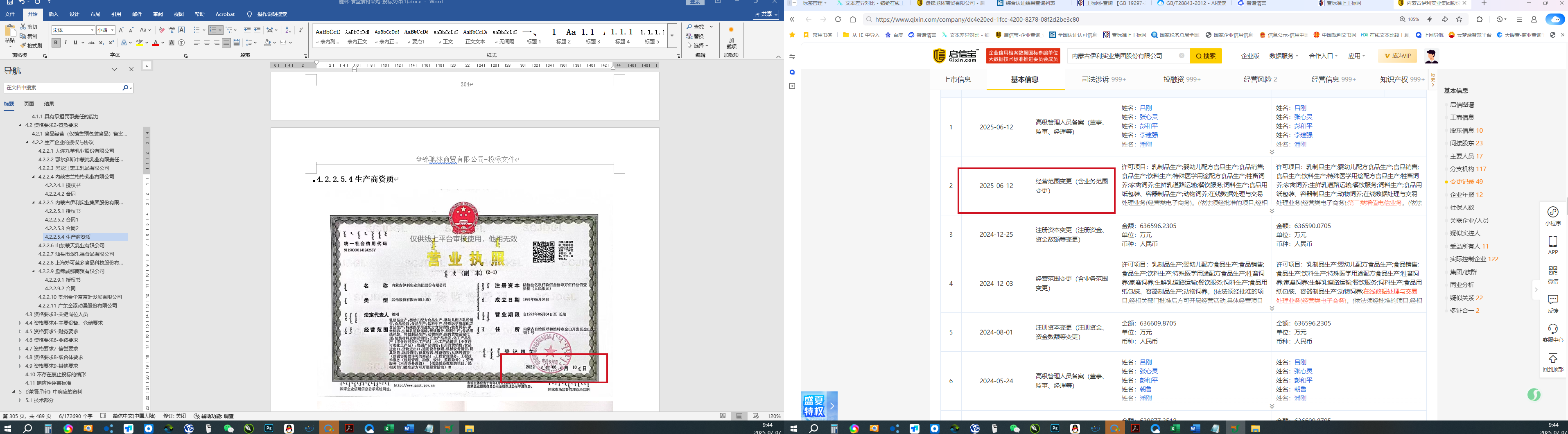The image size is (1568, 434).
Task: Reload the qixin.com page in the browser
Action: [838, 20]
